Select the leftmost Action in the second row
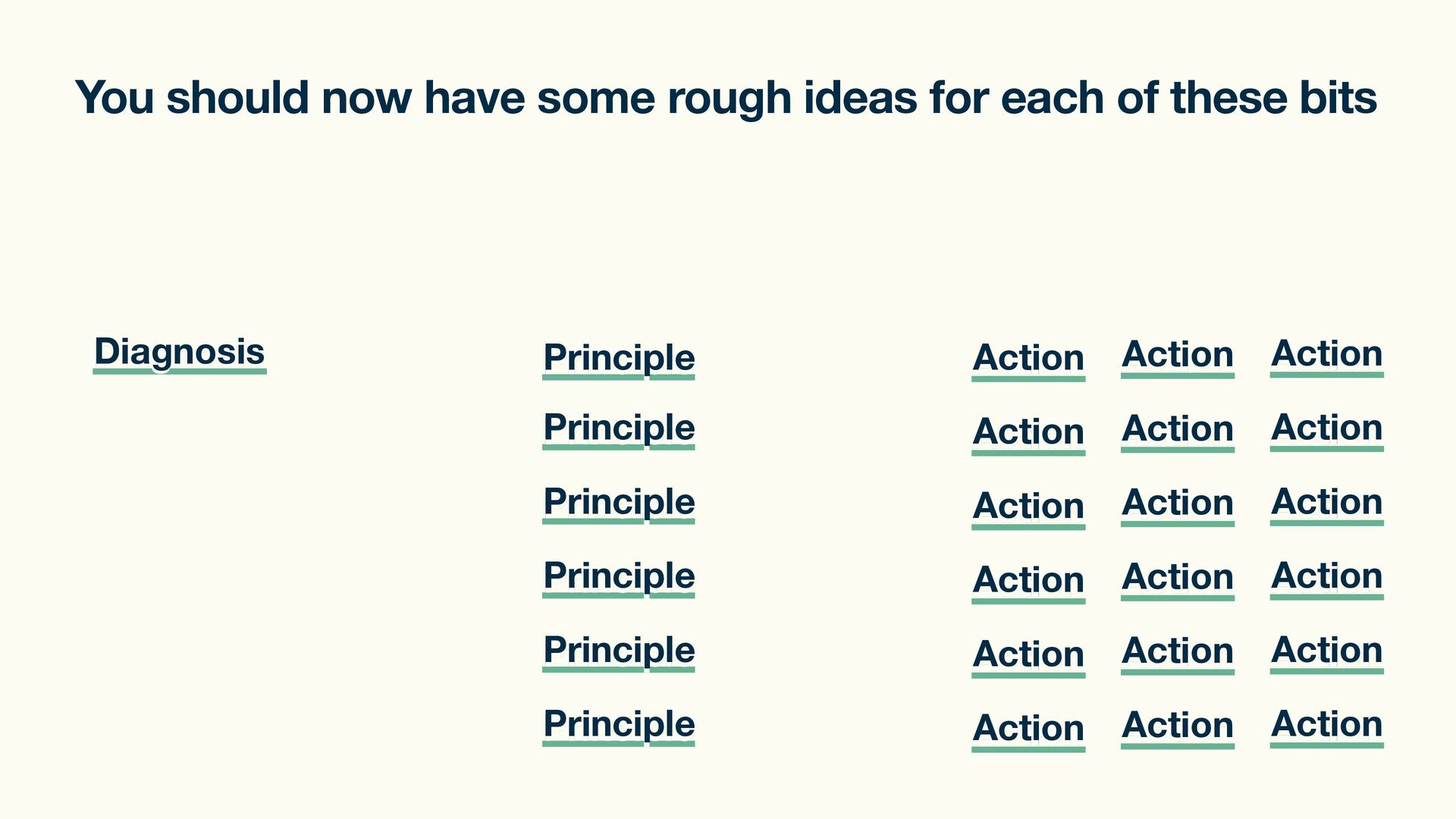Screen dimensions: 1456x819 point(1028,435)
